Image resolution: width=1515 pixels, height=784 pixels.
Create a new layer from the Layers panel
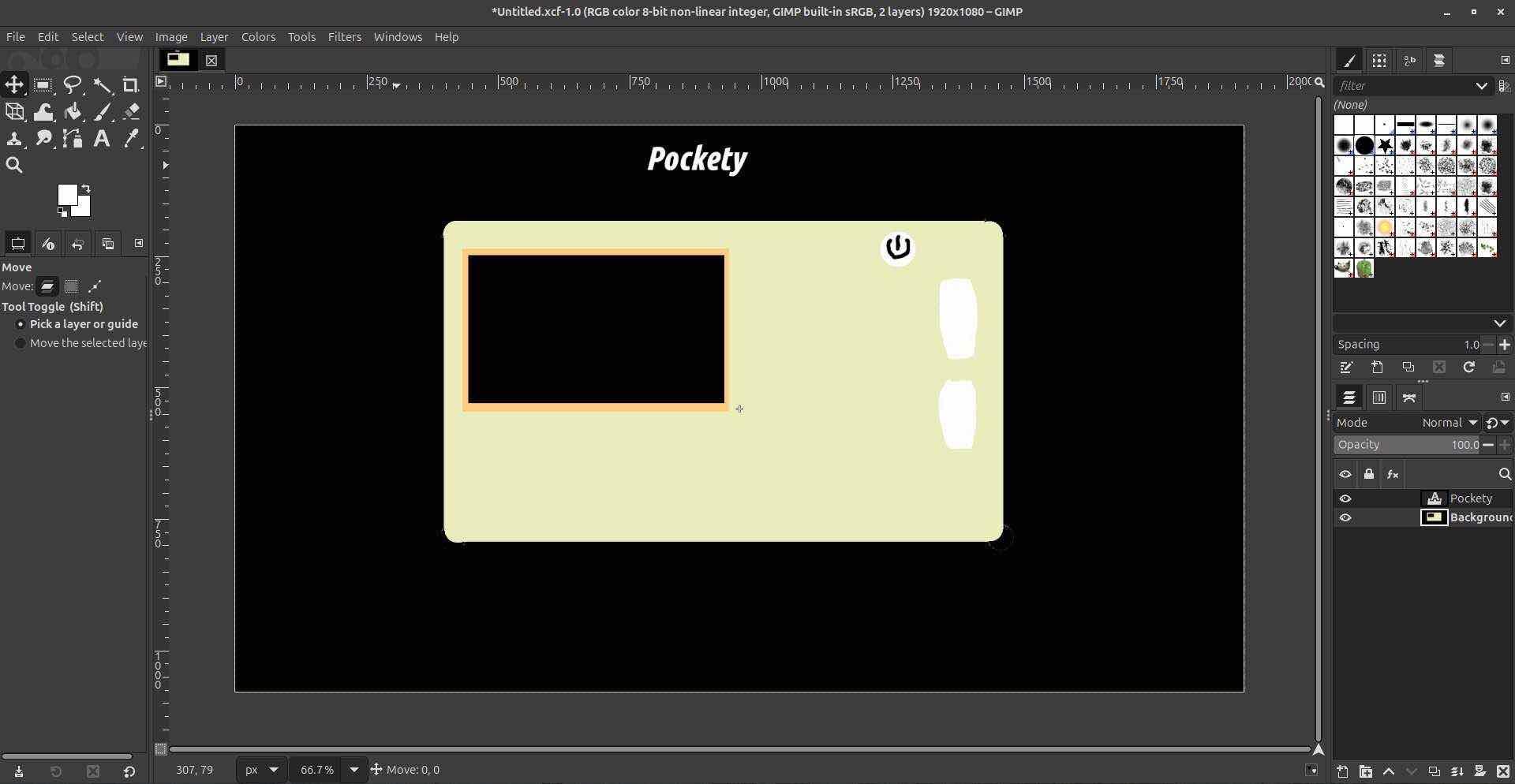click(1342, 771)
